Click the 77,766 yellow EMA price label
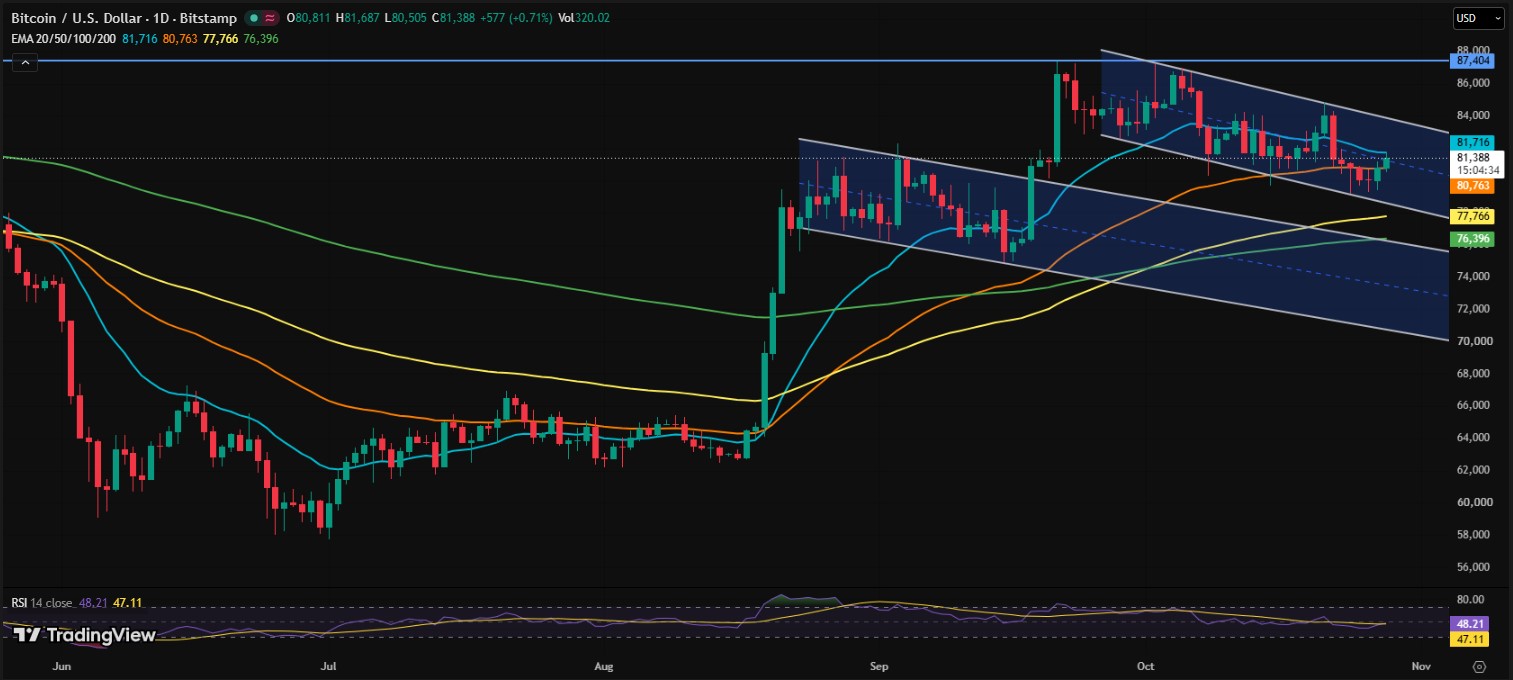 pyautogui.click(x=1474, y=217)
